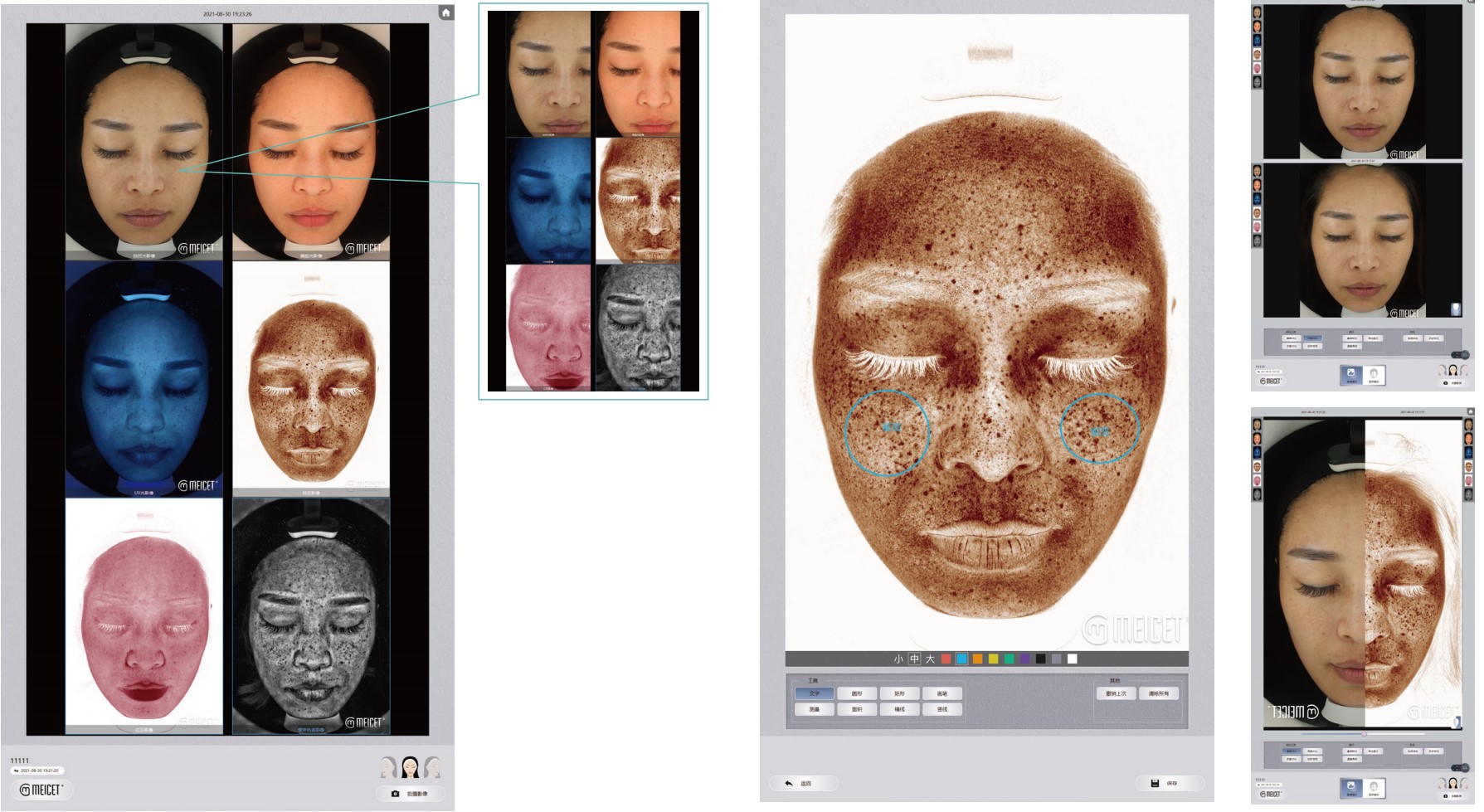Activate the Brush (画笔) annotation tool
1484x812 pixels.
pos(942,693)
